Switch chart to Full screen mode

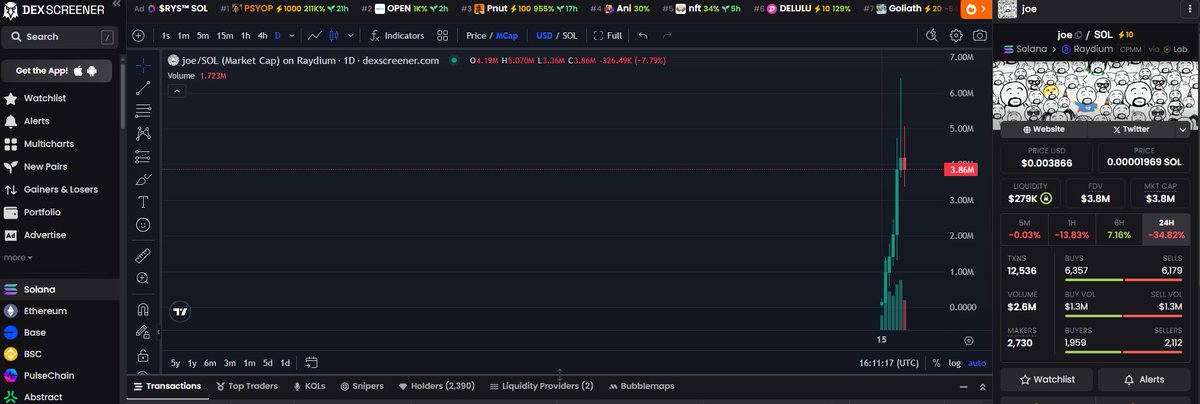point(608,35)
